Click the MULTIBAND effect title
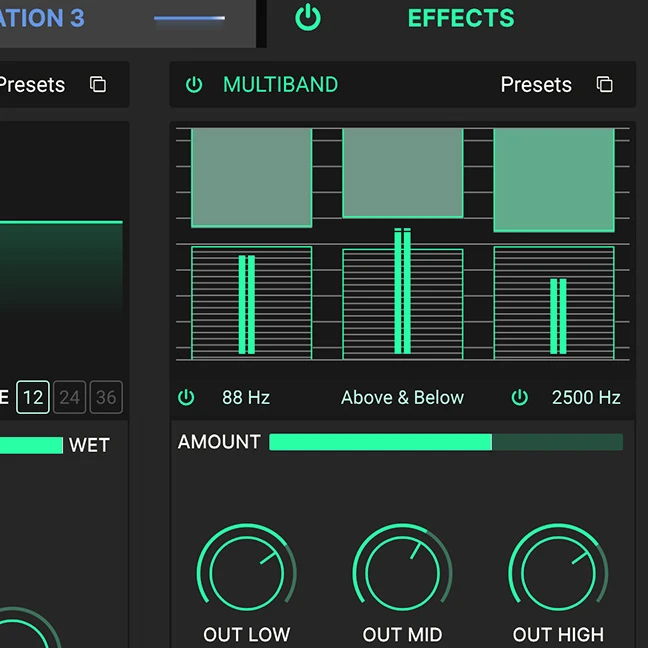Screen dimensions: 648x648 281,85
